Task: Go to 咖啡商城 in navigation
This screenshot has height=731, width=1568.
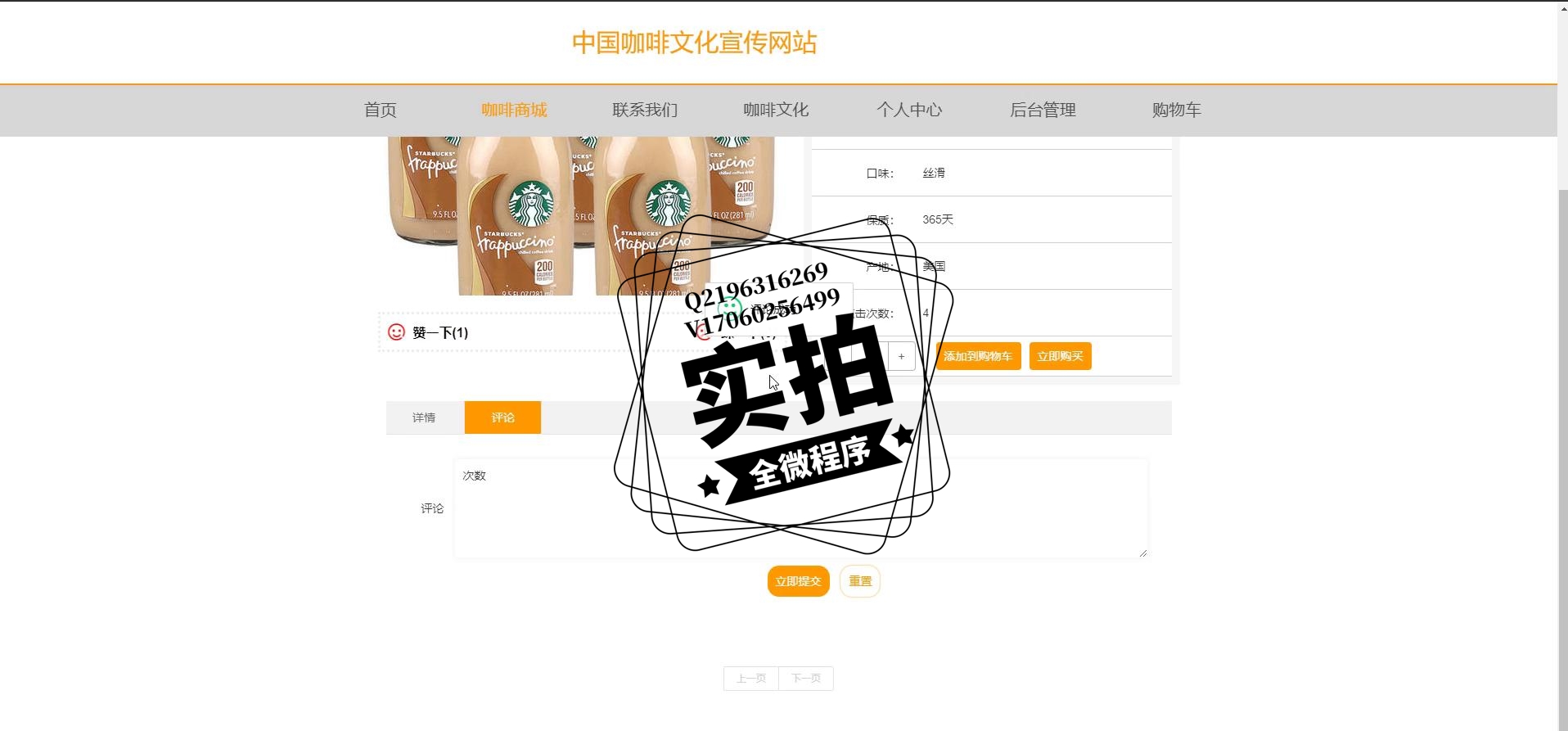Action: pyautogui.click(x=514, y=110)
